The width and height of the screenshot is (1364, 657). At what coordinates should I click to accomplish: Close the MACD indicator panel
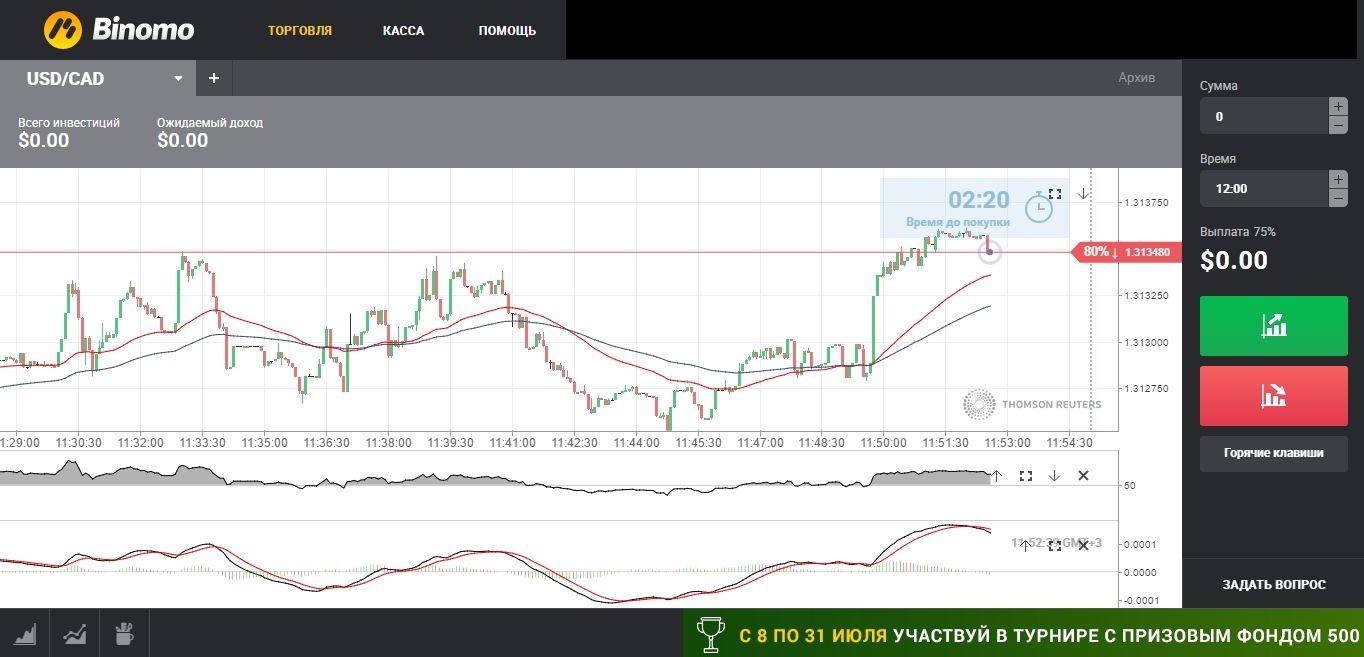tap(1083, 545)
